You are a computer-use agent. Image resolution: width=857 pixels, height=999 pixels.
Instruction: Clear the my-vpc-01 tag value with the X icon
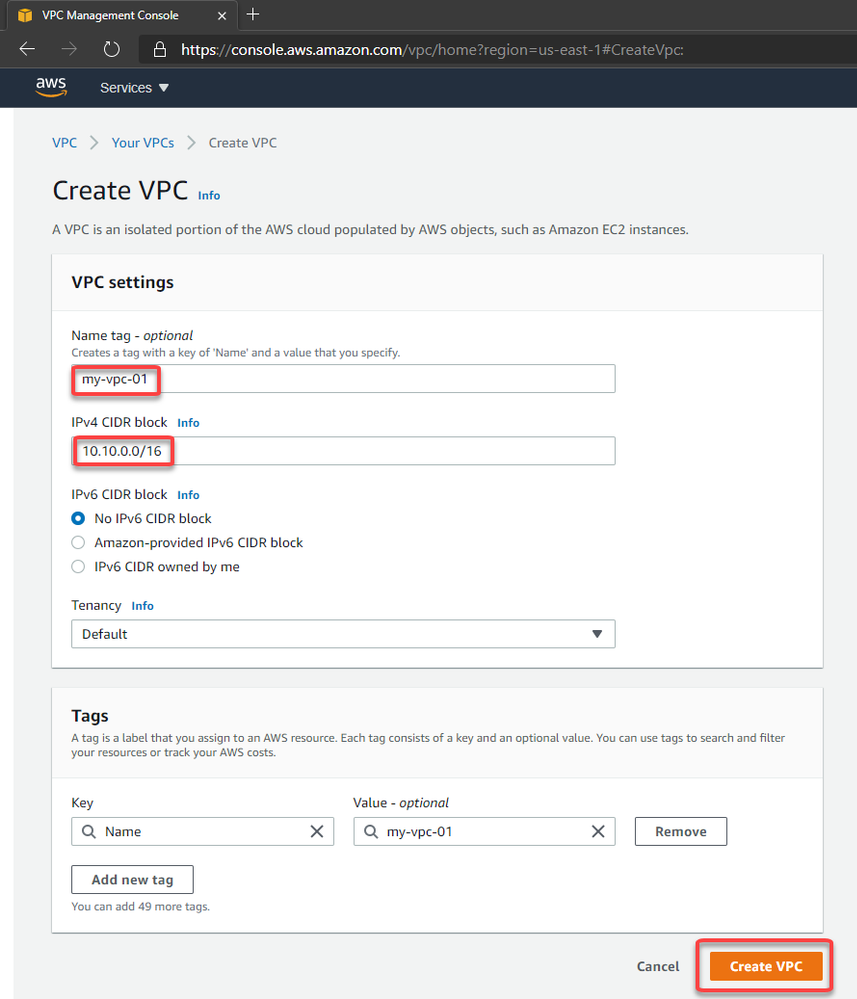pyautogui.click(x=598, y=831)
